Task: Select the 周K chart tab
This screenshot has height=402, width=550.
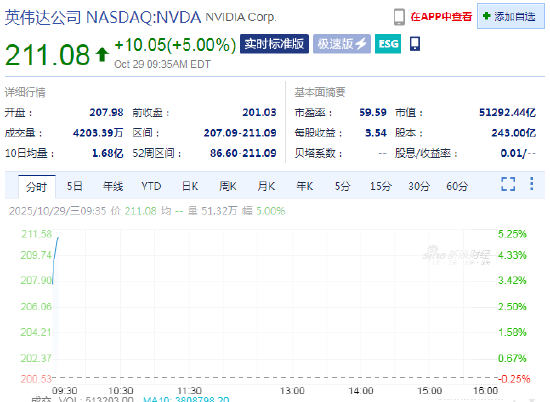Action: [228, 186]
